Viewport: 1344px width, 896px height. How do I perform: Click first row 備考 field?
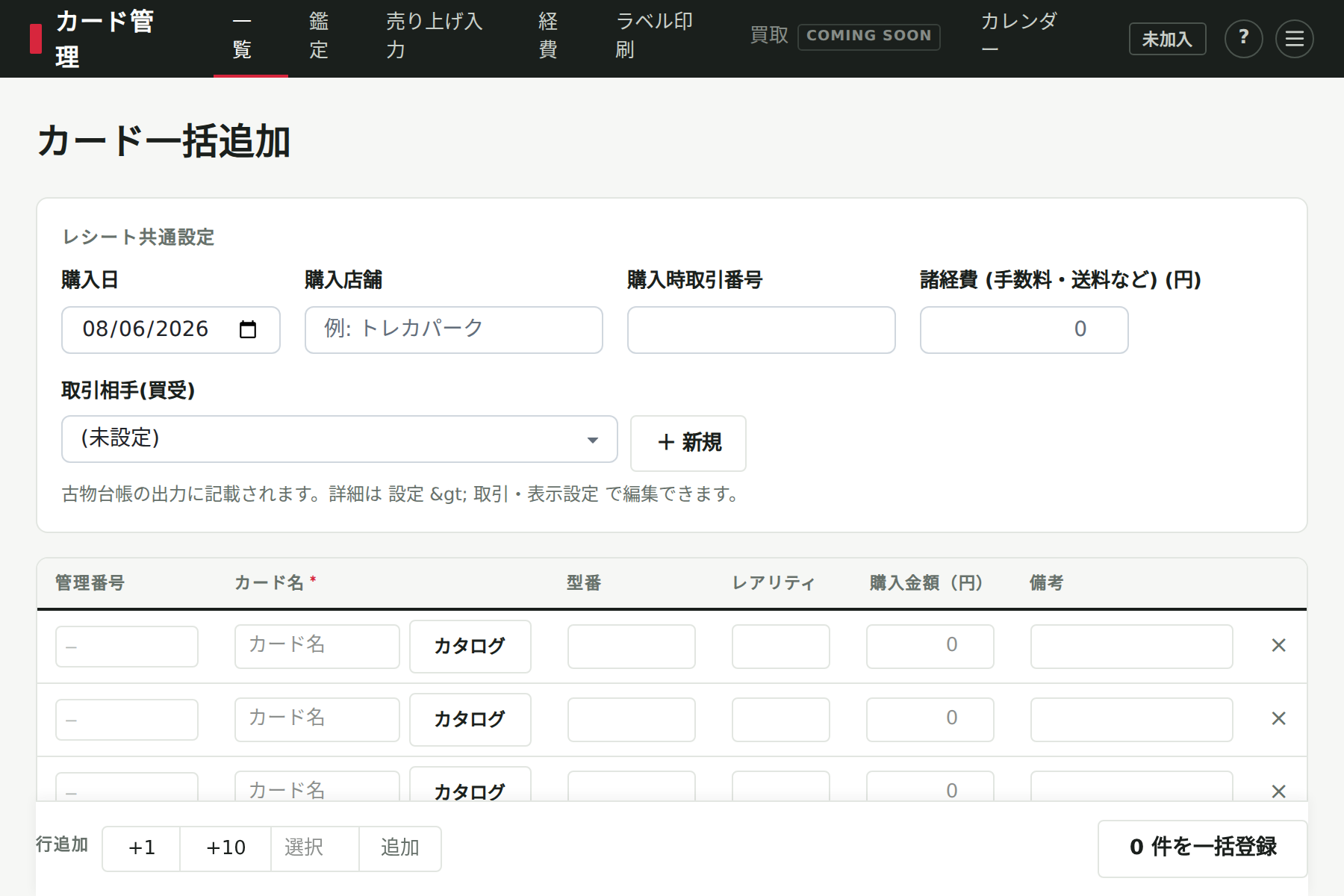pos(1132,647)
